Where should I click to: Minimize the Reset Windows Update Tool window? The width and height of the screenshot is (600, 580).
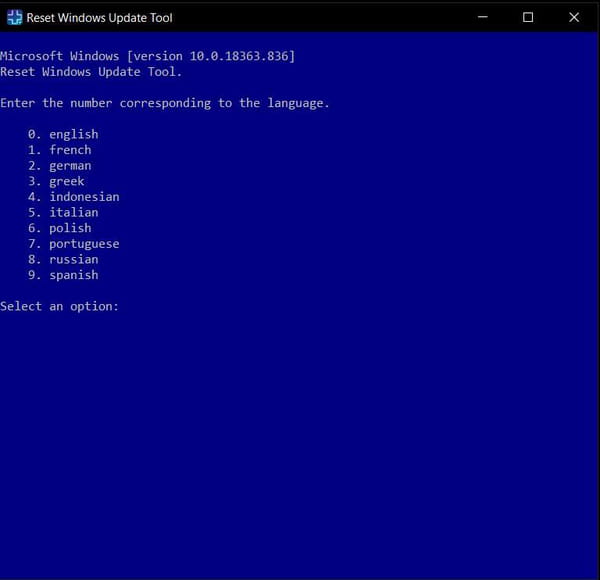tap(483, 17)
